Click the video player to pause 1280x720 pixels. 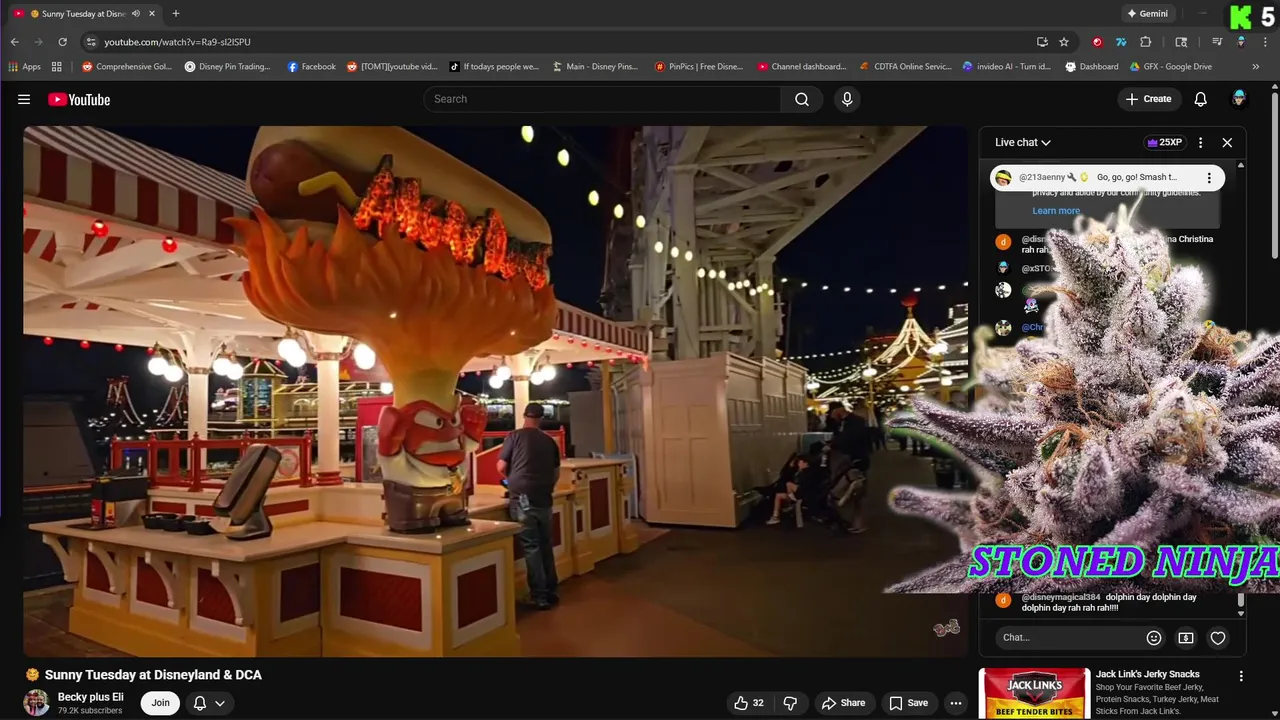(x=495, y=390)
